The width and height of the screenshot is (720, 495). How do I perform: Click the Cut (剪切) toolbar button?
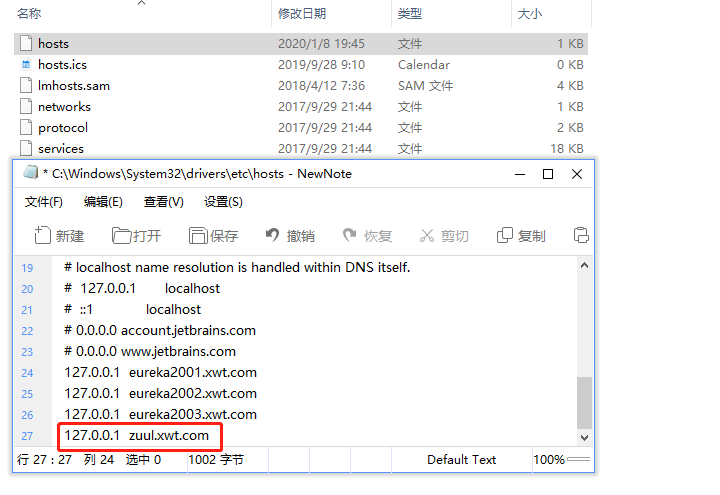click(x=444, y=236)
